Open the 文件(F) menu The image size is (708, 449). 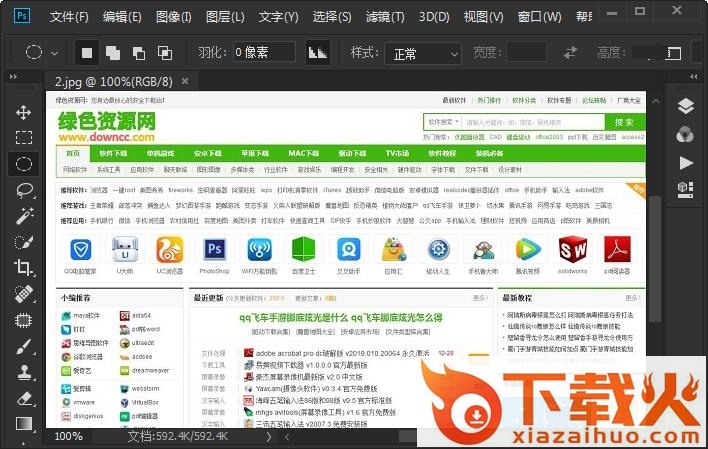pos(69,17)
